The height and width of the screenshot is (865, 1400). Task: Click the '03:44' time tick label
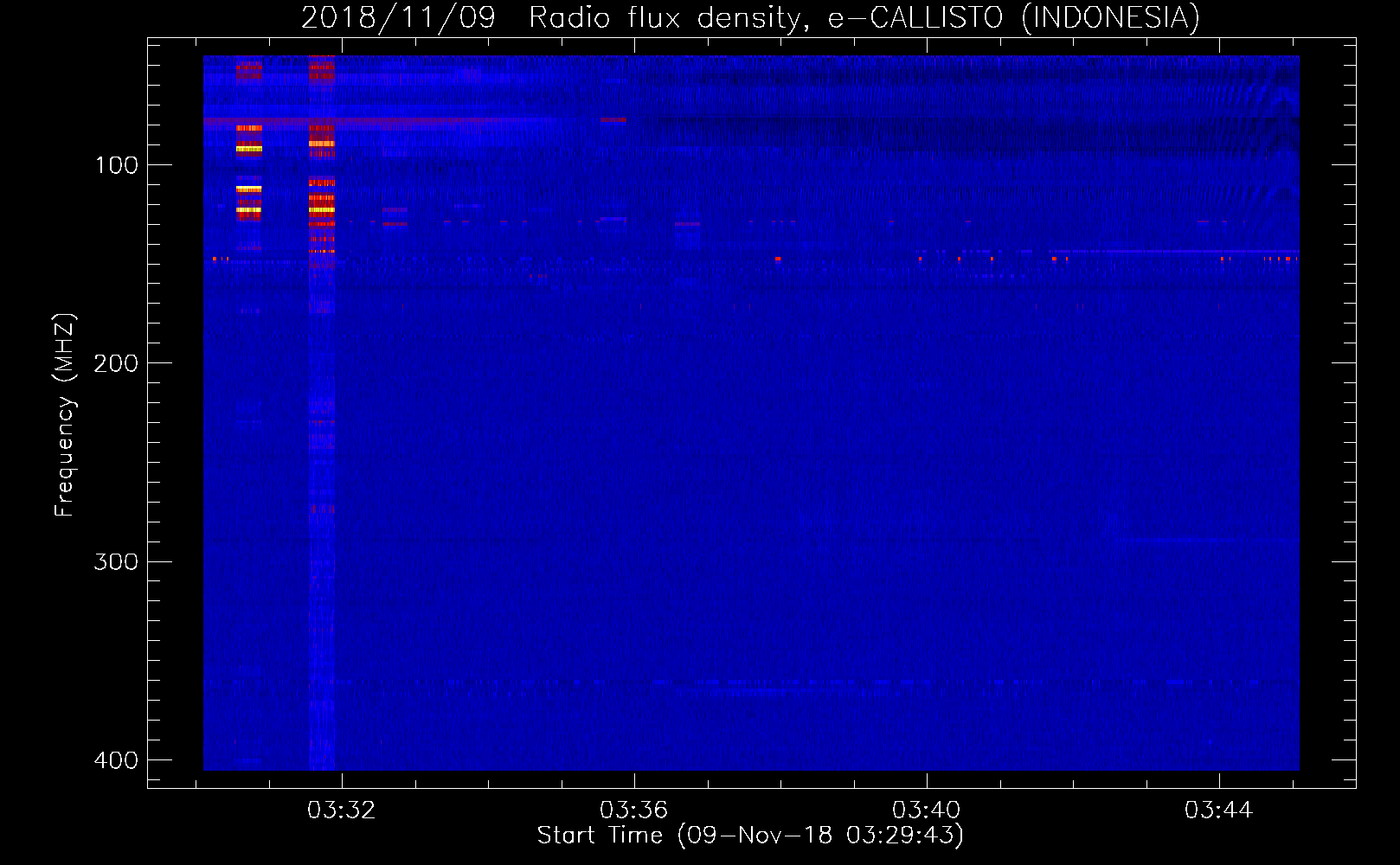coord(1219,811)
